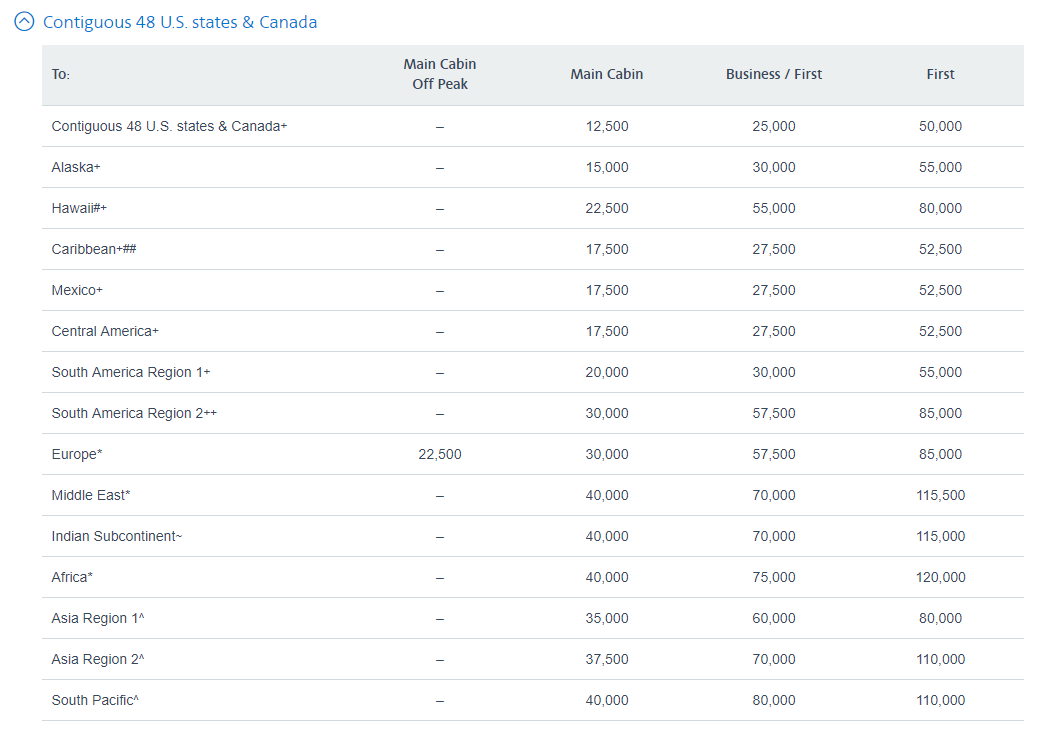Click the 'First' column header
The image size is (1042, 736).
coord(940,74)
